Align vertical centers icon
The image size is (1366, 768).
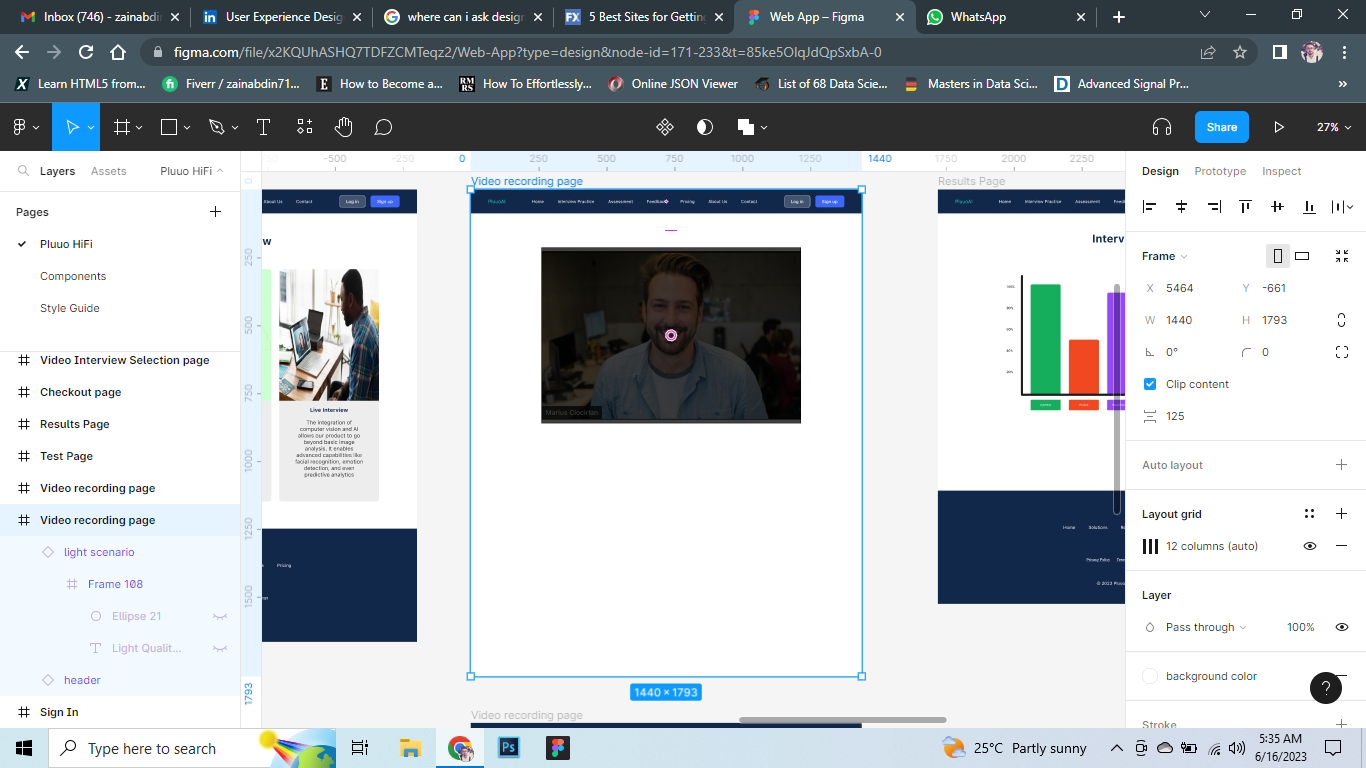[1277, 207]
